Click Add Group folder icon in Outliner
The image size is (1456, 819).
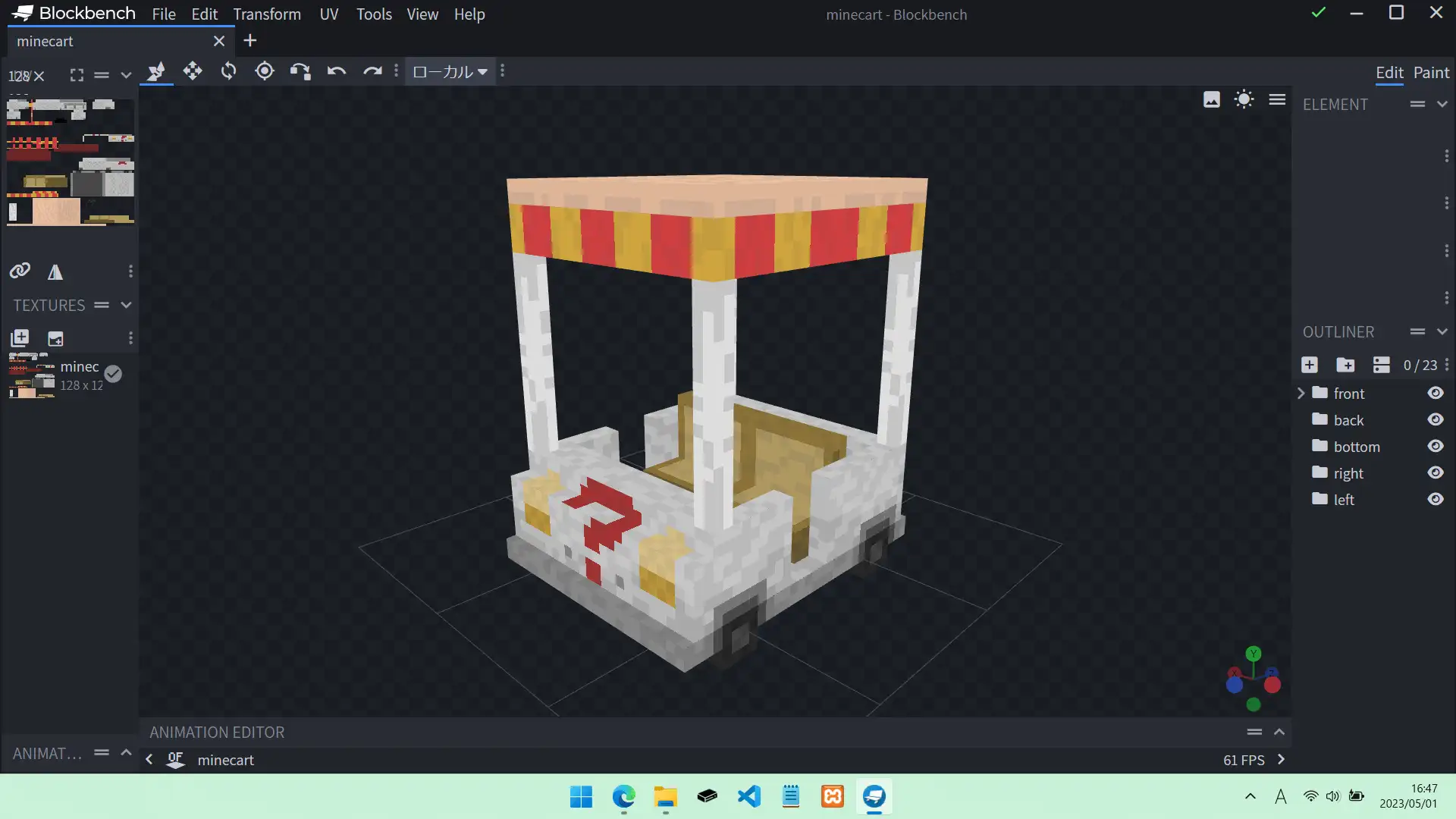click(x=1345, y=365)
